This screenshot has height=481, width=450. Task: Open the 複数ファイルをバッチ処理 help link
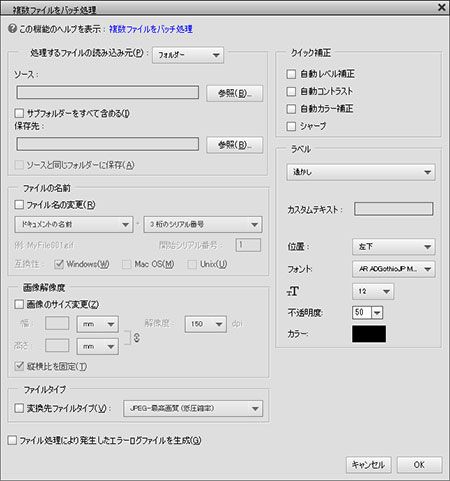click(151, 29)
